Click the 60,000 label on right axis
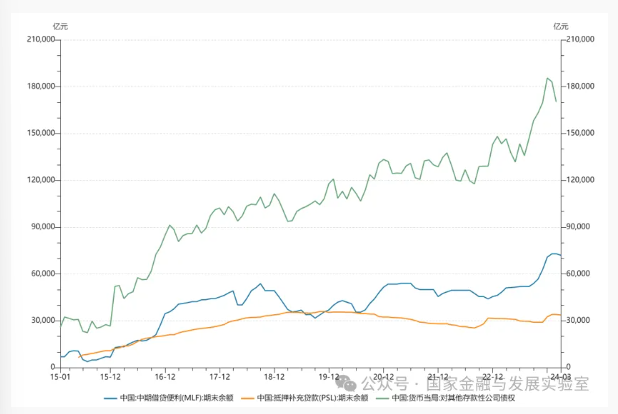The width and height of the screenshot is (618, 414). click(578, 274)
